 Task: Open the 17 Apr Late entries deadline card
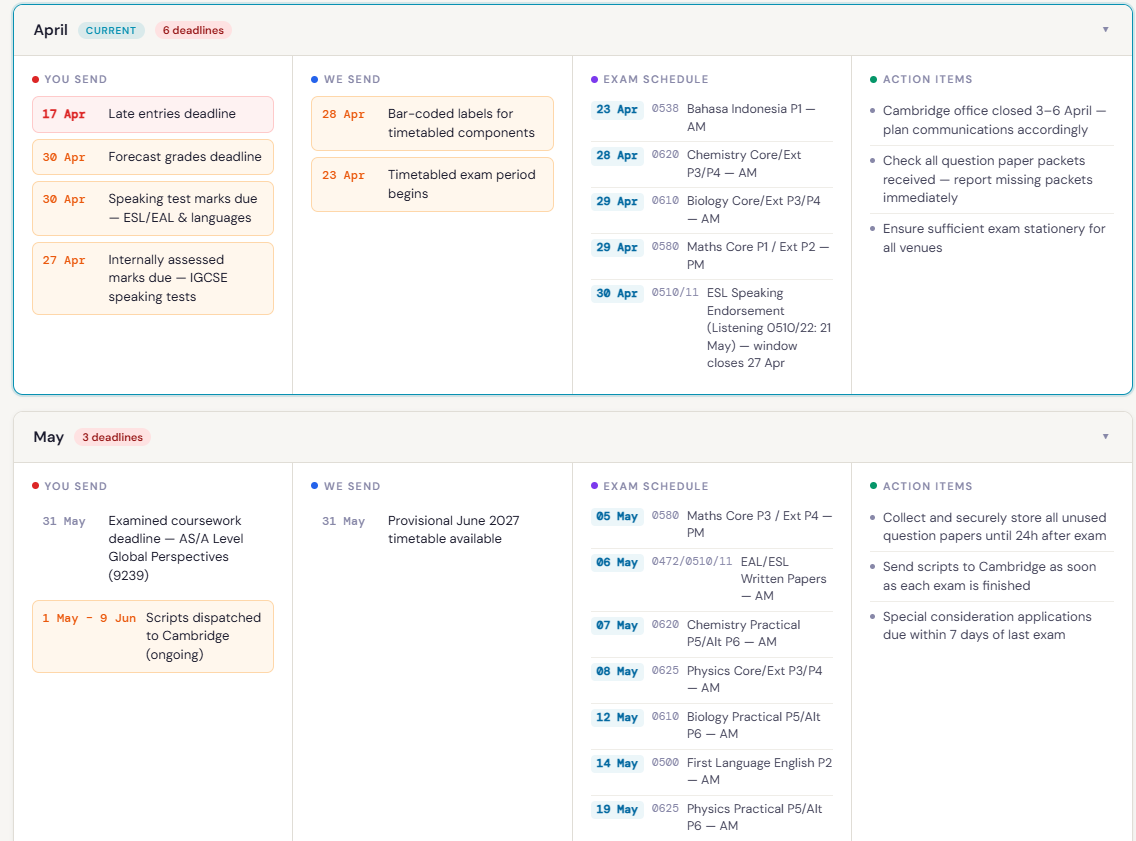153,114
